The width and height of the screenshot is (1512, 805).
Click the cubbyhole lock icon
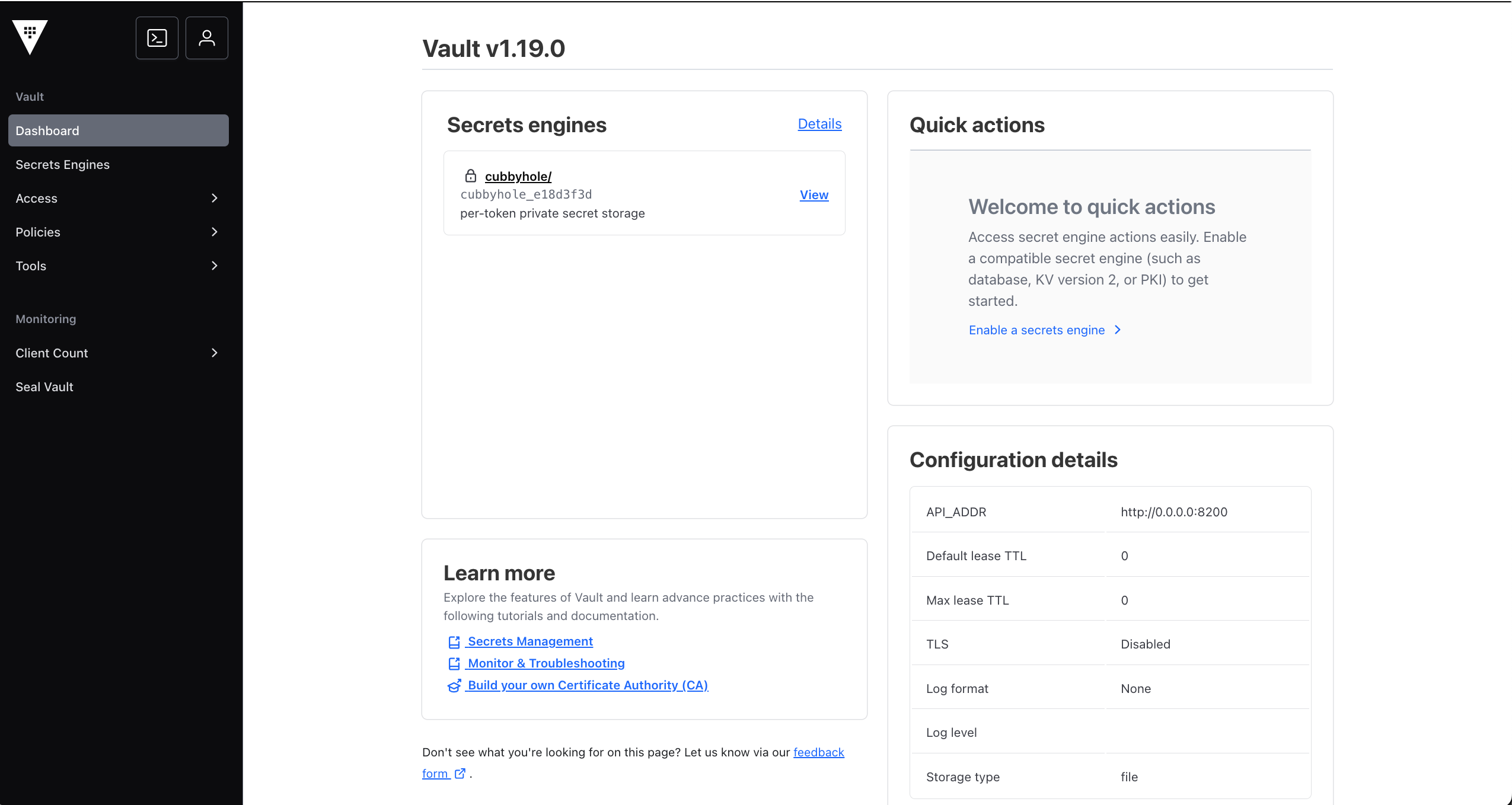[471, 176]
